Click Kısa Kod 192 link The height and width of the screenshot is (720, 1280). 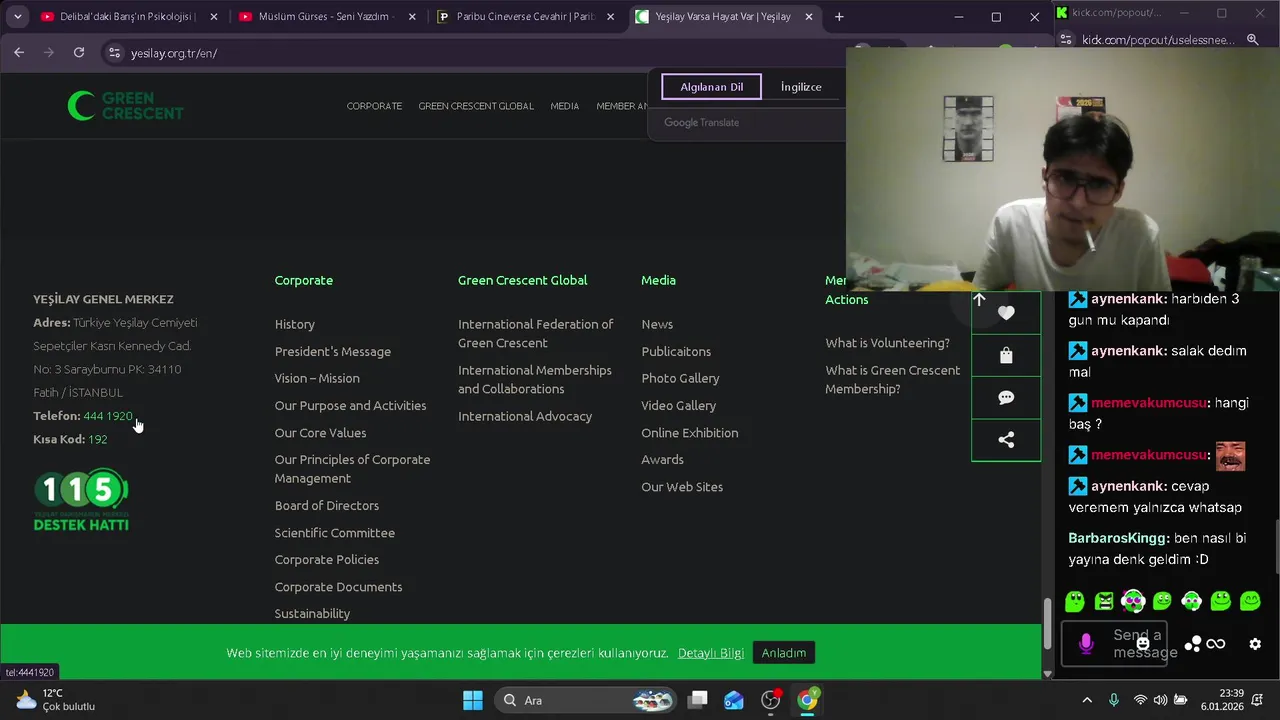click(97, 439)
